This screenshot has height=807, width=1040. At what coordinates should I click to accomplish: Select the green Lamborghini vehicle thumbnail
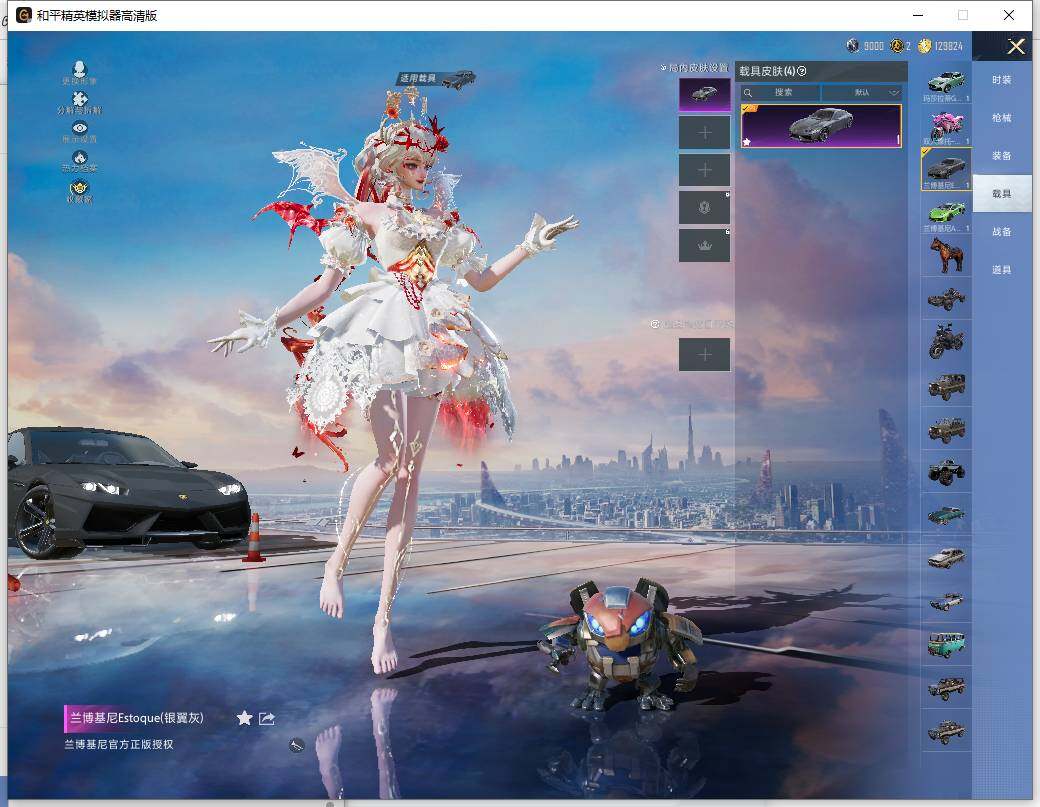[x=945, y=212]
